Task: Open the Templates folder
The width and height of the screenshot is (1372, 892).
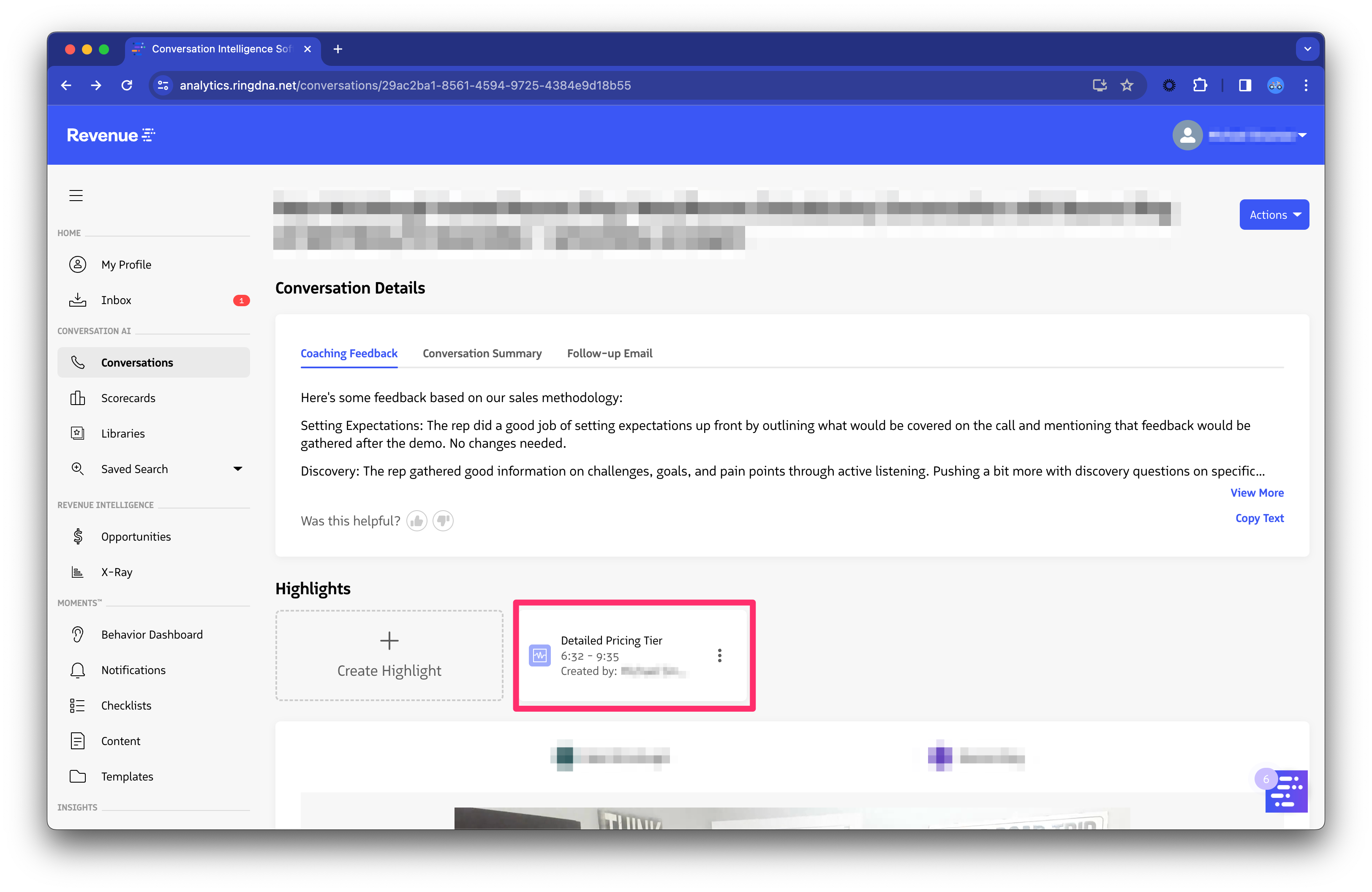Action: 127,776
